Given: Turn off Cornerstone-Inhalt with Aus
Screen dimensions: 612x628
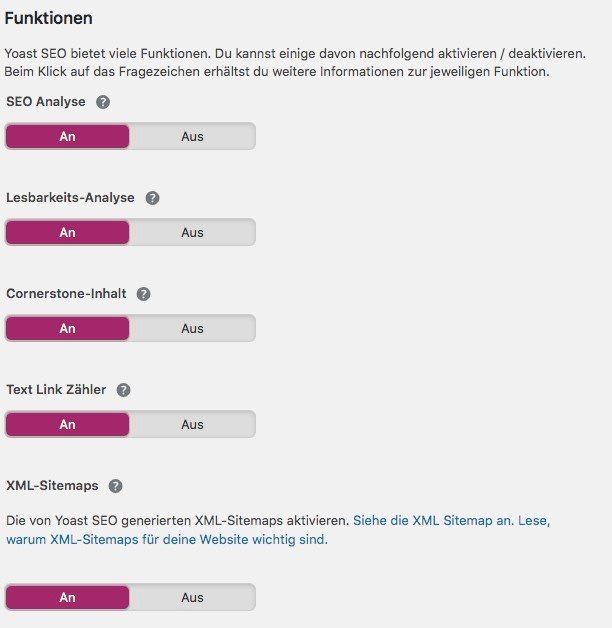Looking at the screenshot, I should coord(192,328).
